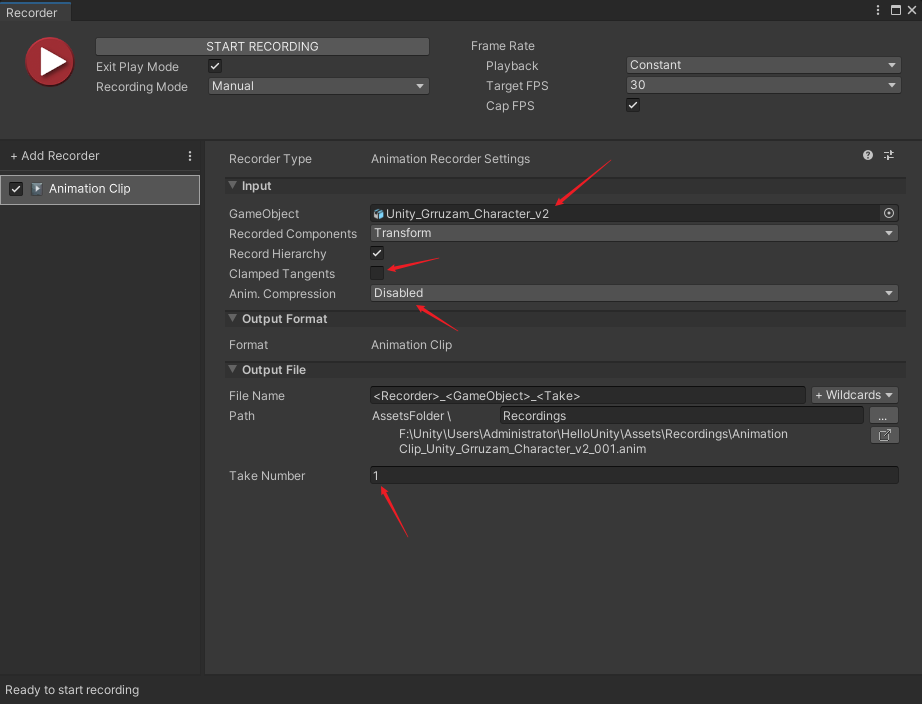Screen dimensions: 922x704
Task: Open the Recorder window kebab menu
Action: (877, 10)
